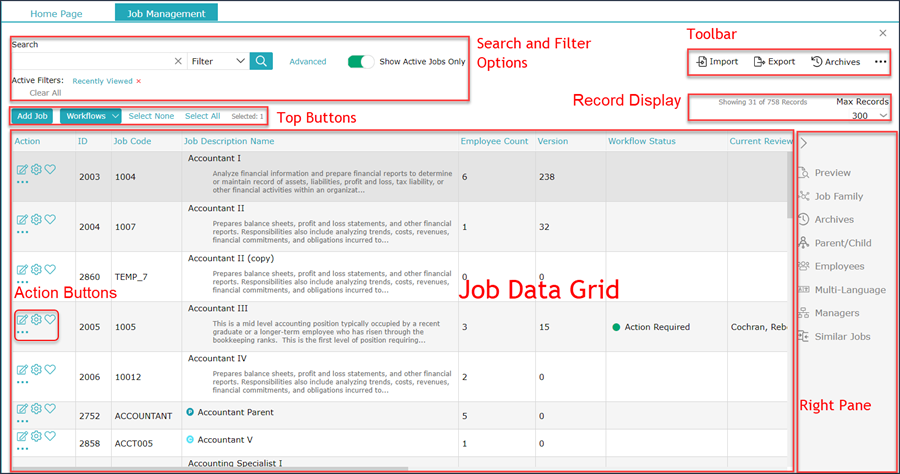Remove the Recently Viewed active filter
900x474 pixels.
pyautogui.click(x=138, y=81)
